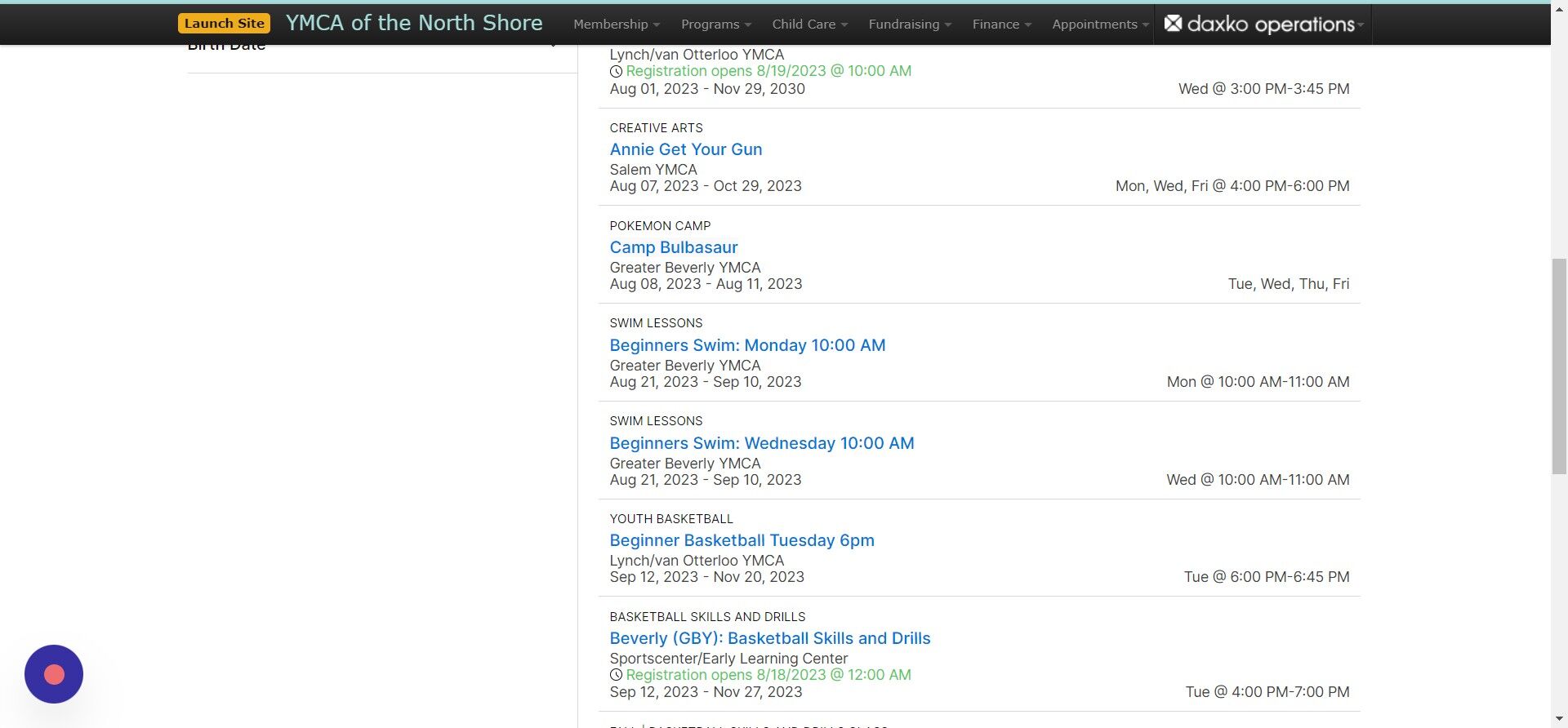Click the 'Mon, Wed, Fri @ 4:00 PM-6:00 PM' schedule
This screenshot has width=1568, height=728.
[x=1232, y=186]
